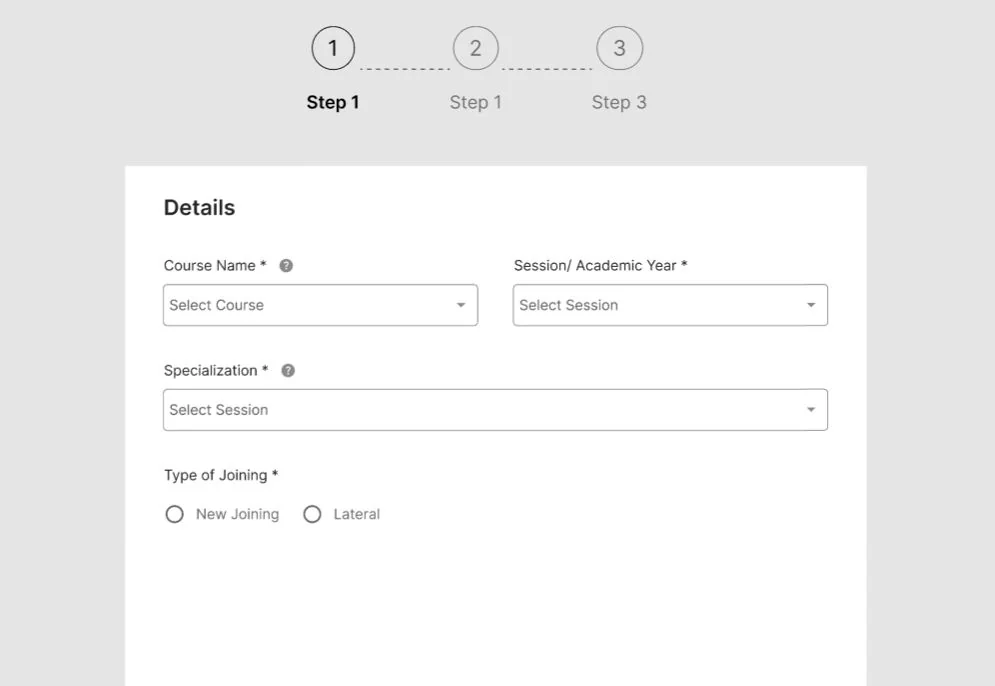Click the New Joining label text
This screenshot has width=995, height=686.
pyautogui.click(x=237, y=514)
